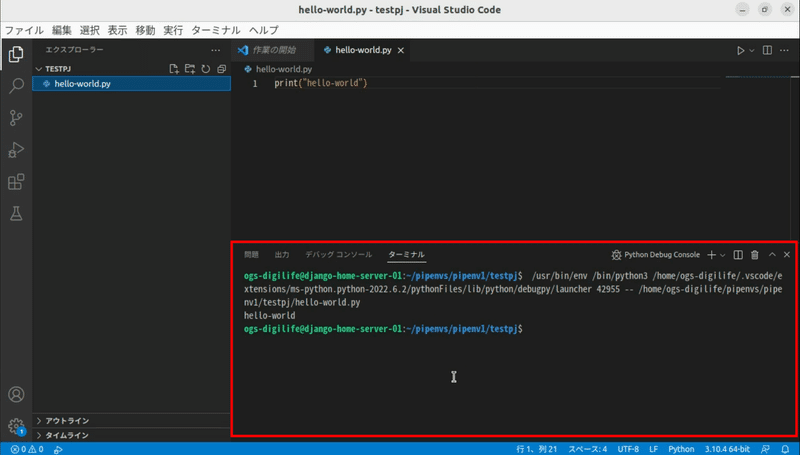Refresh the TESTPJ explorer

206,69
